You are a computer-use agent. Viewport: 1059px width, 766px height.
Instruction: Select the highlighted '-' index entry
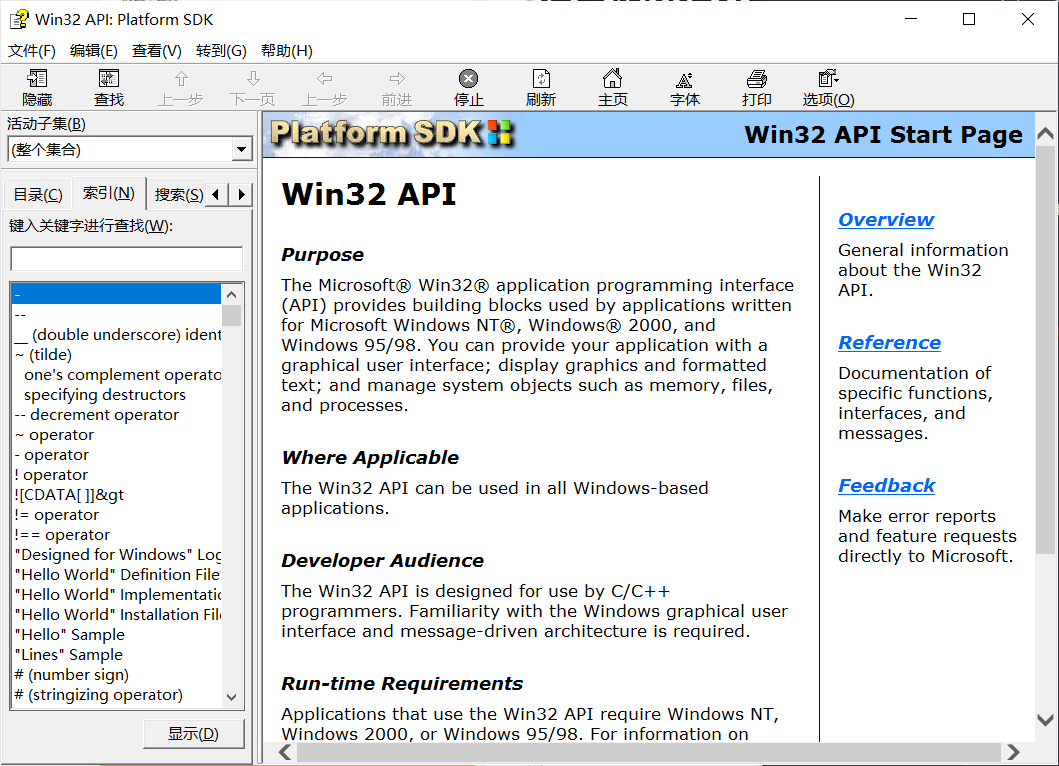coord(116,295)
